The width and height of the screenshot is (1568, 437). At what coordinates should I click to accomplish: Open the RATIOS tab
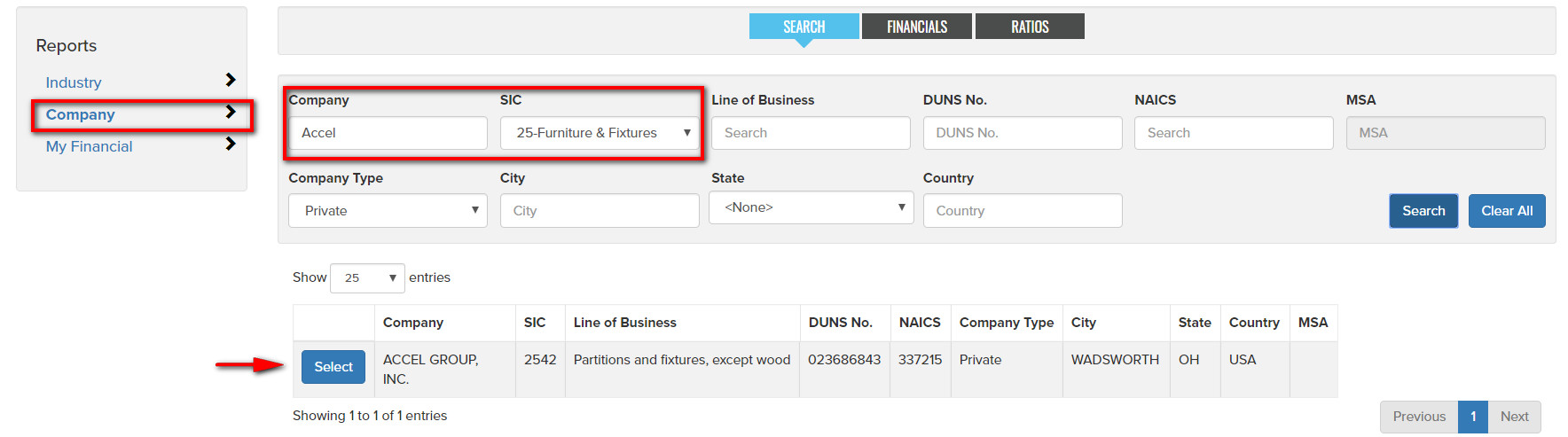click(1030, 27)
